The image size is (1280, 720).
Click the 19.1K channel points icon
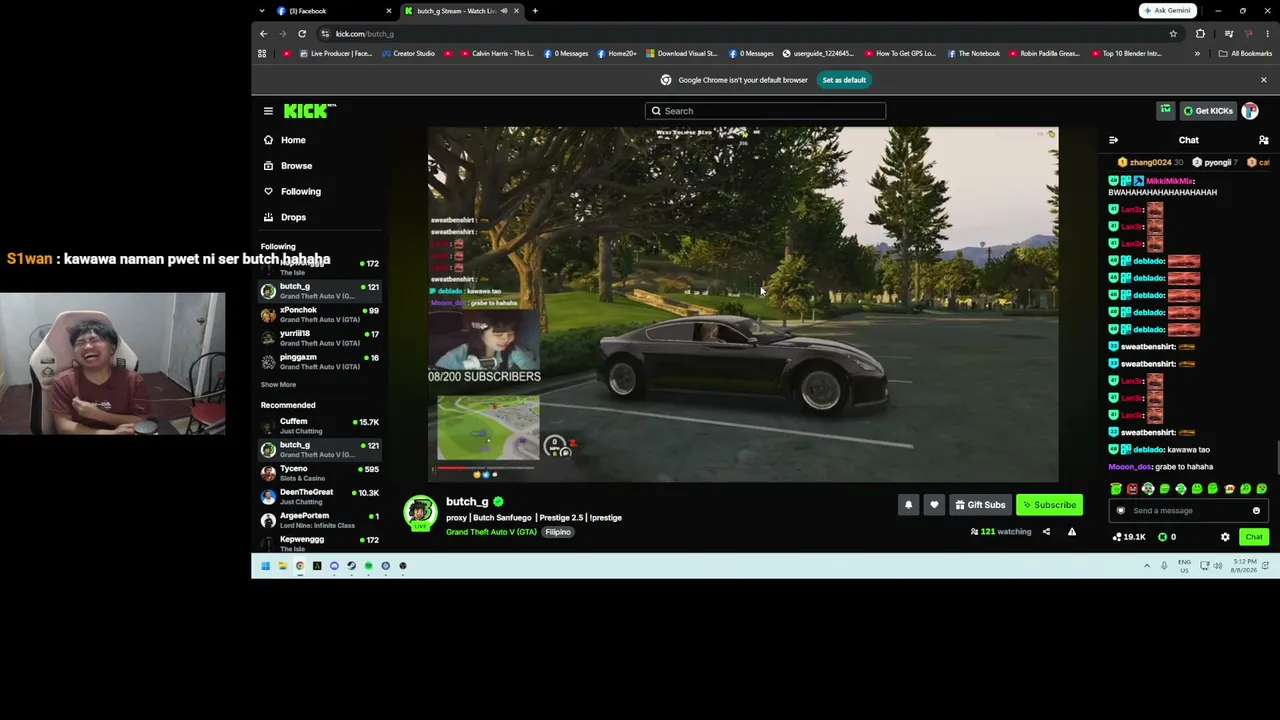[1117, 537]
